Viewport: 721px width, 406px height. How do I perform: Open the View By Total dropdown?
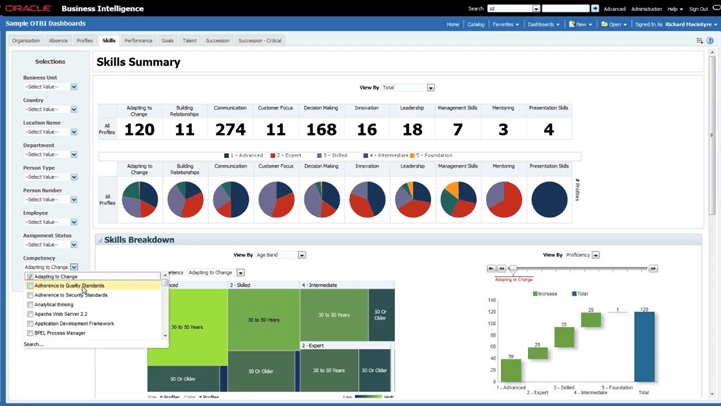430,88
